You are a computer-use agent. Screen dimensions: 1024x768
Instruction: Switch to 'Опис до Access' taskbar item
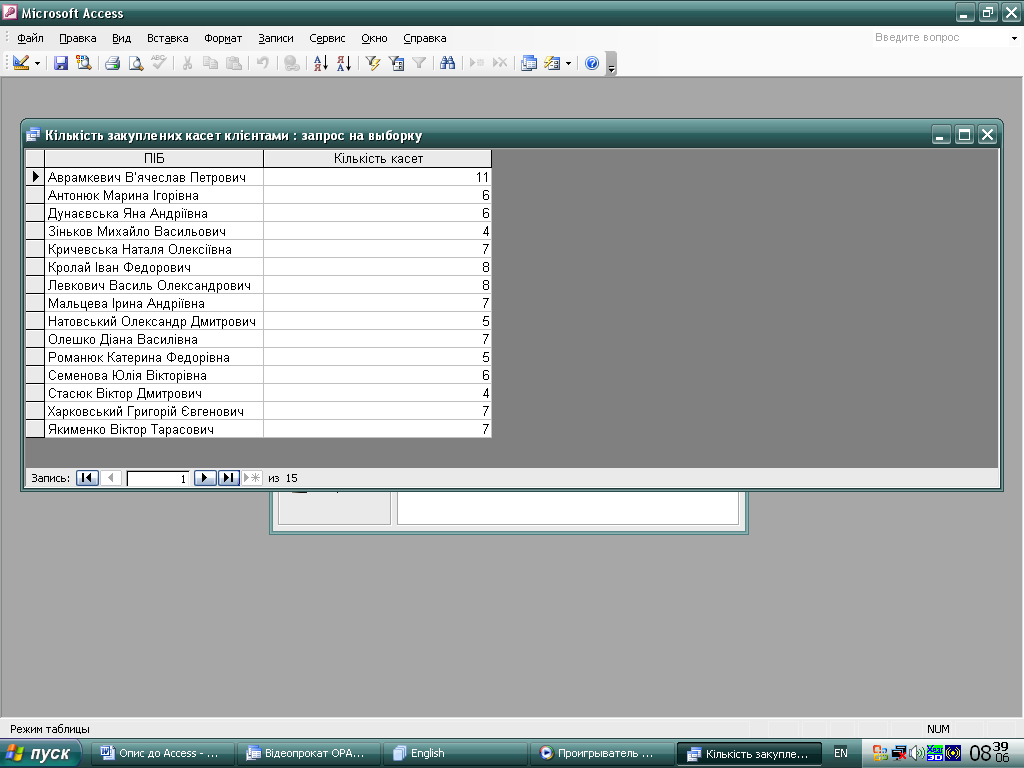click(x=161, y=753)
